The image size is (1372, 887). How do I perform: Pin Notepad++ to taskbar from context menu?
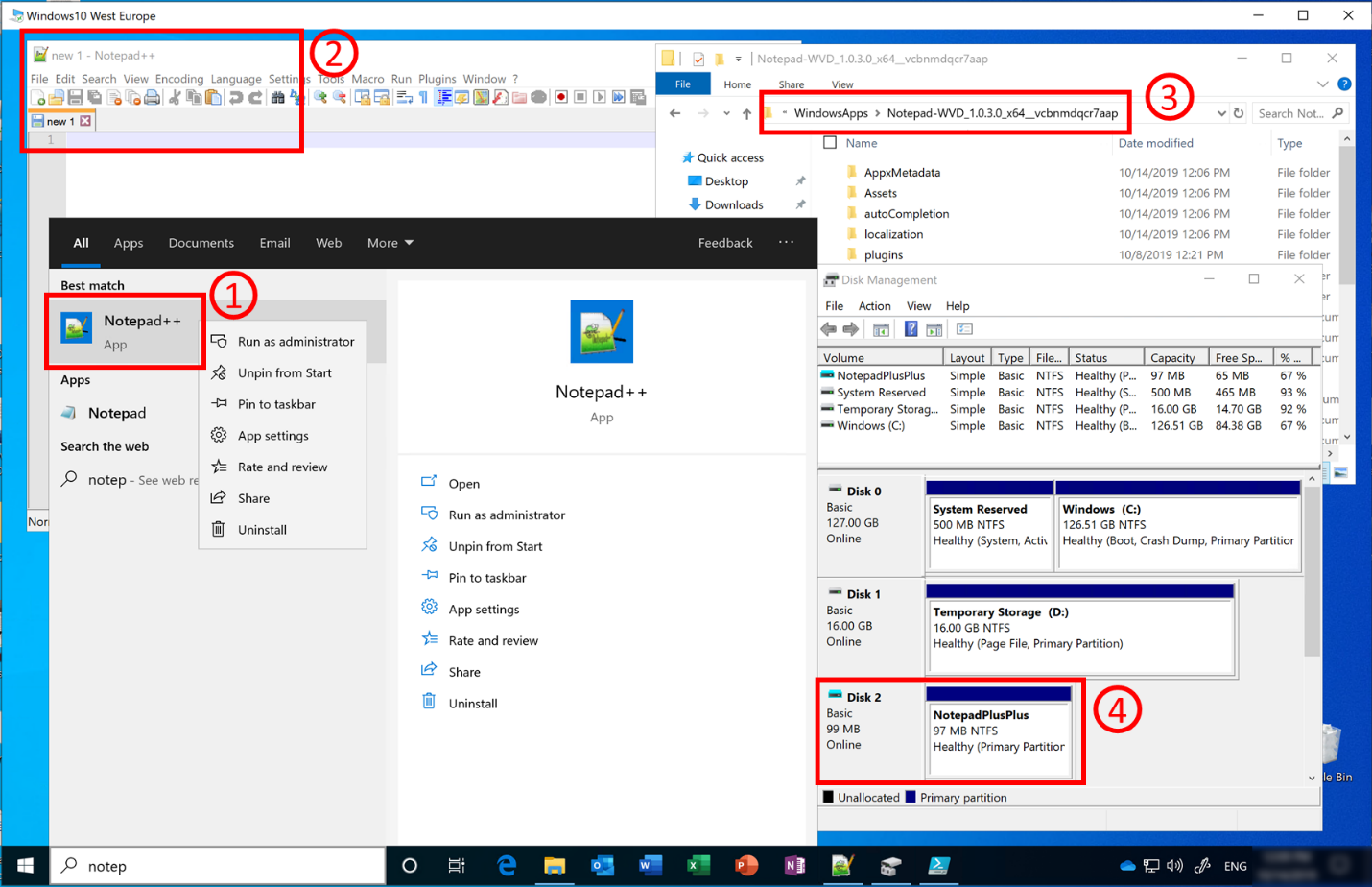(x=277, y=403)
